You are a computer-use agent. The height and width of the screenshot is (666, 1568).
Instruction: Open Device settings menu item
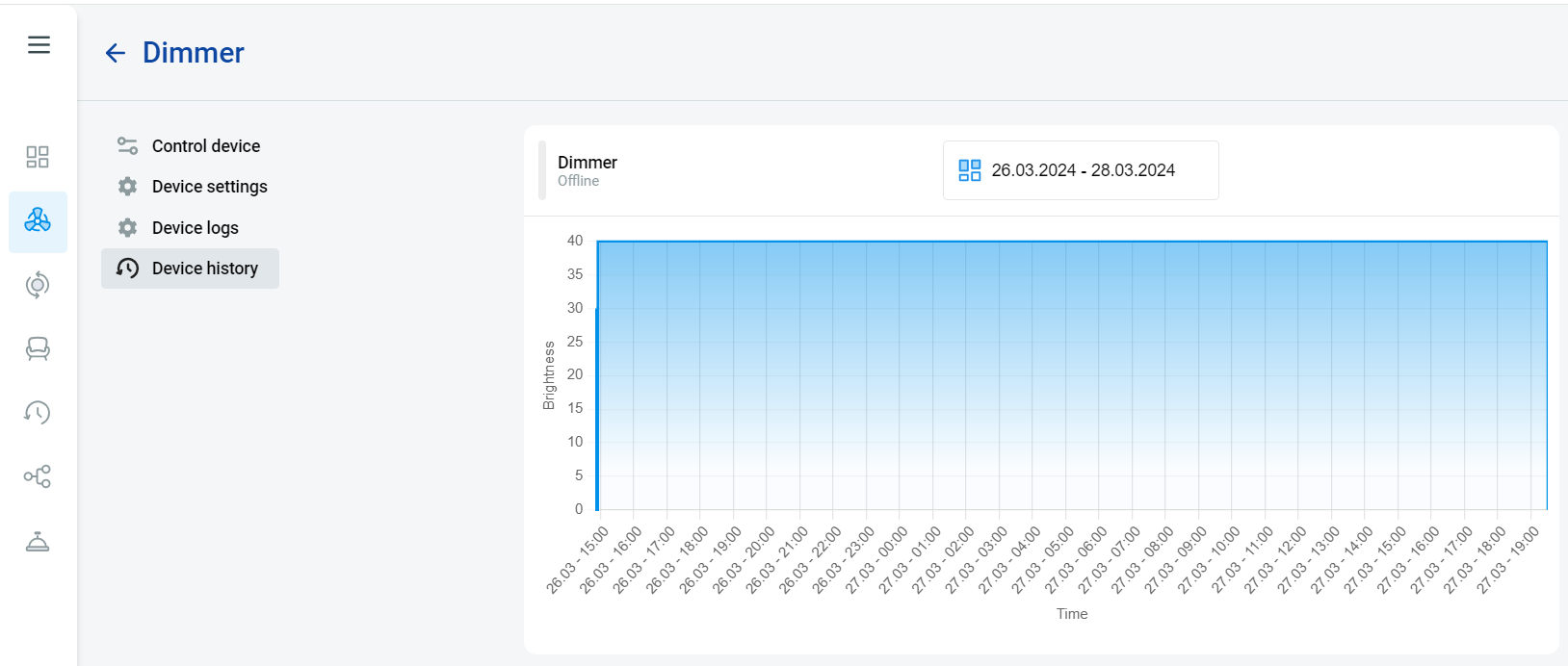[209, 187]
